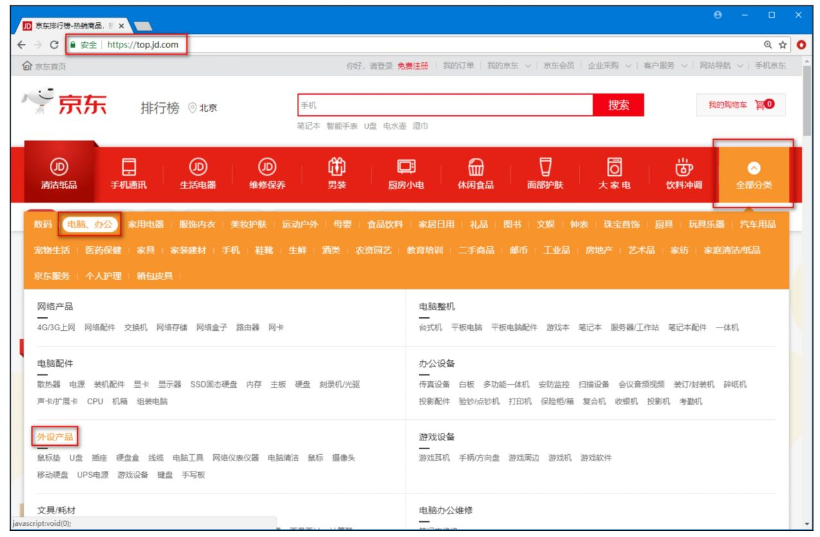820x537 pixels.
Task: Open 投影机 under 办公设备
Action: pos(658,402)
